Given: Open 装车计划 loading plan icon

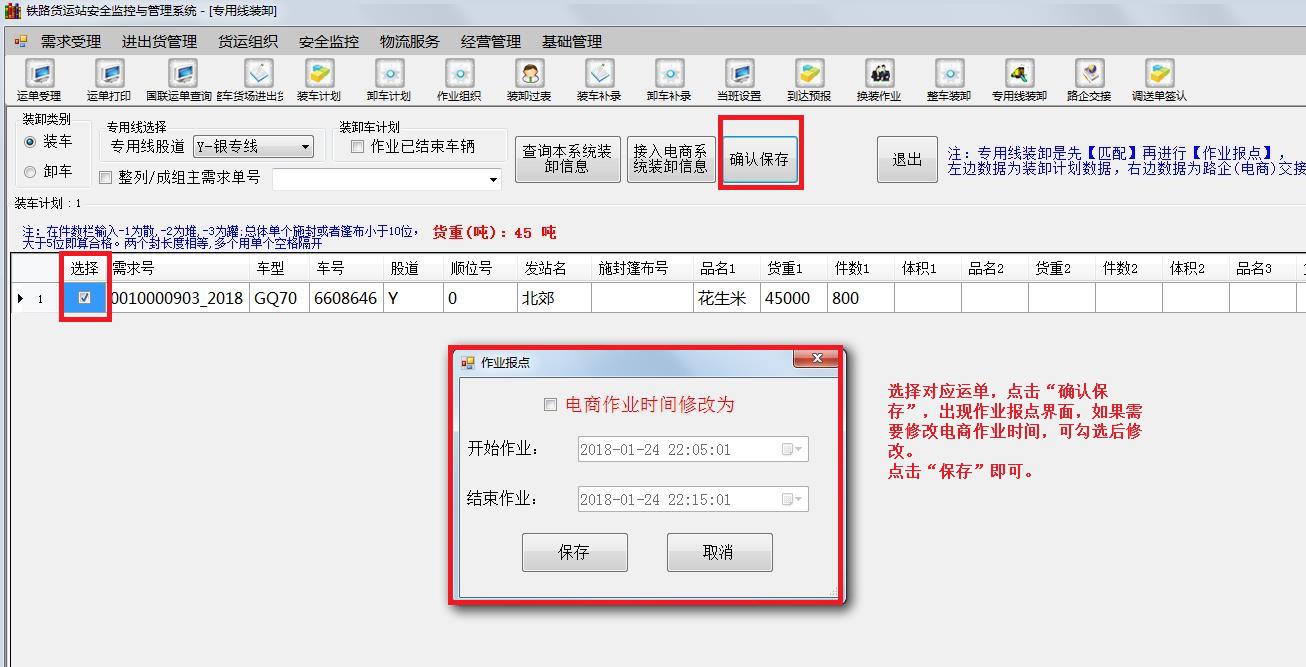Looking at the screenshot, I should pos(319,80).
